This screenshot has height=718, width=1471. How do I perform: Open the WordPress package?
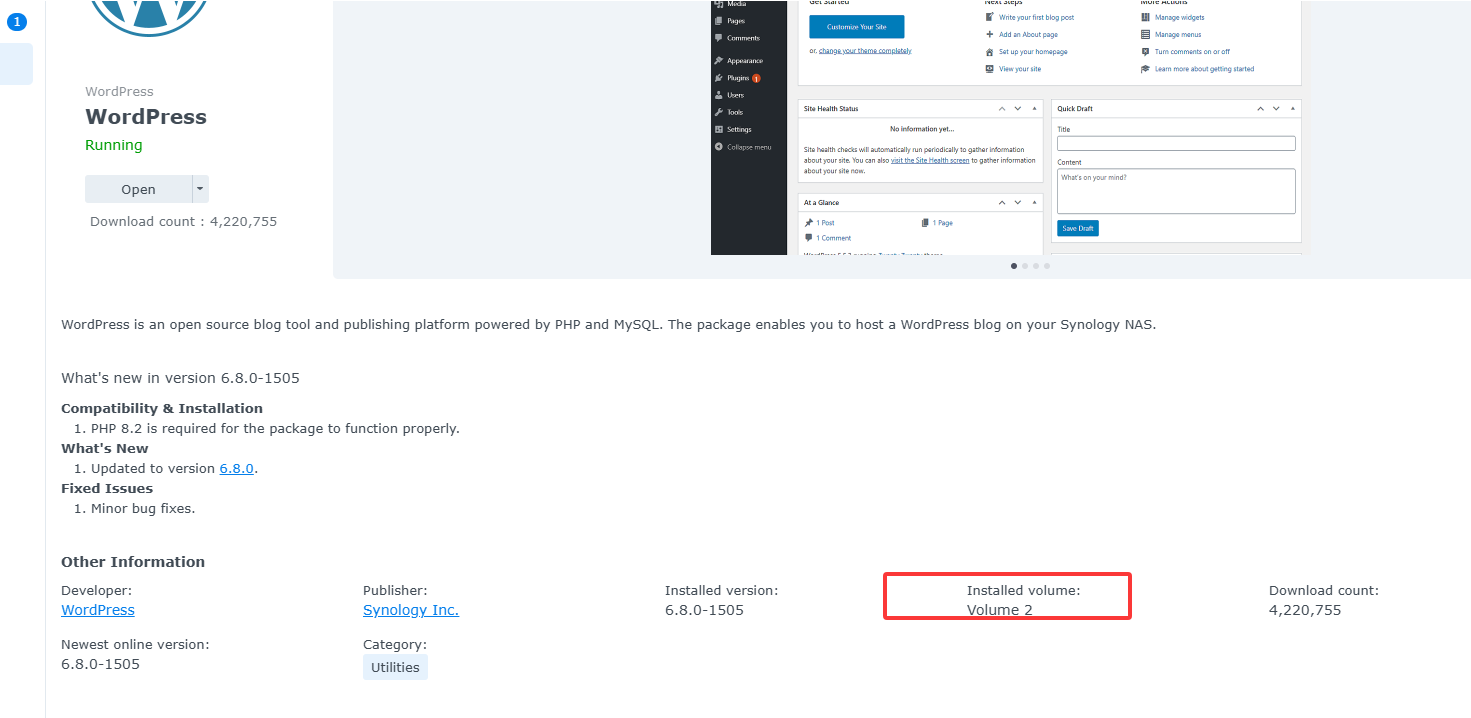coord(138,189)
